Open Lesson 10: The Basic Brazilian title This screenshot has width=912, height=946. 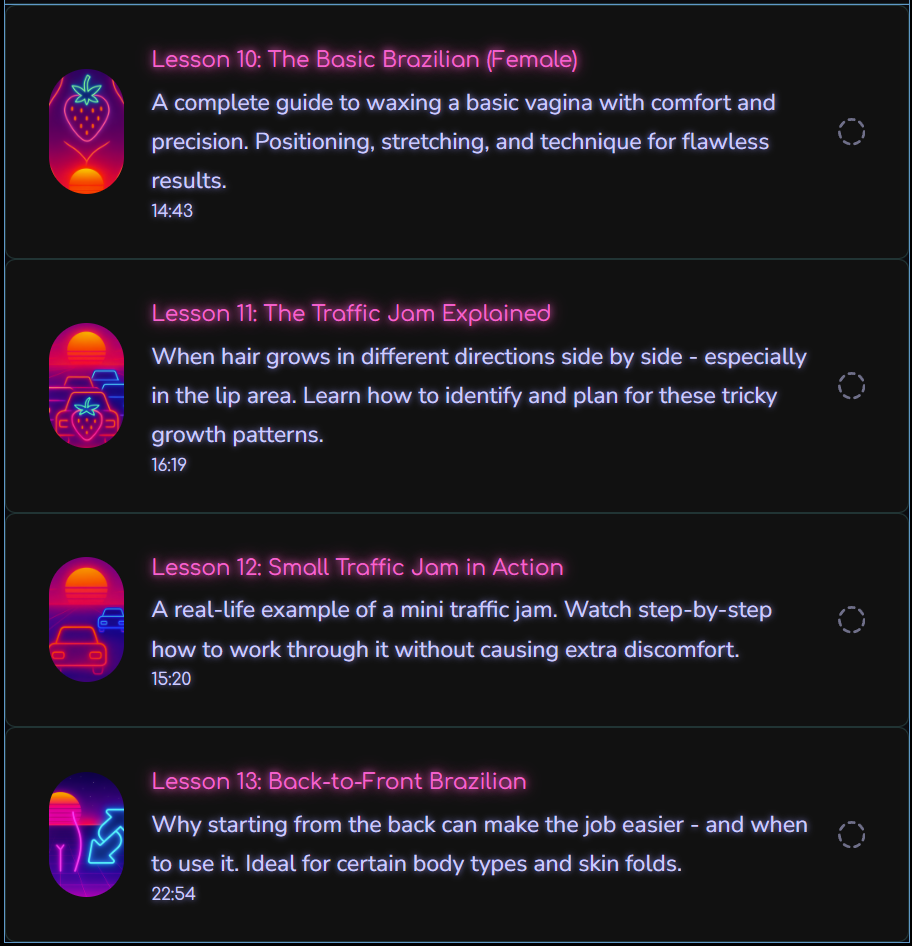pos(364,59)
